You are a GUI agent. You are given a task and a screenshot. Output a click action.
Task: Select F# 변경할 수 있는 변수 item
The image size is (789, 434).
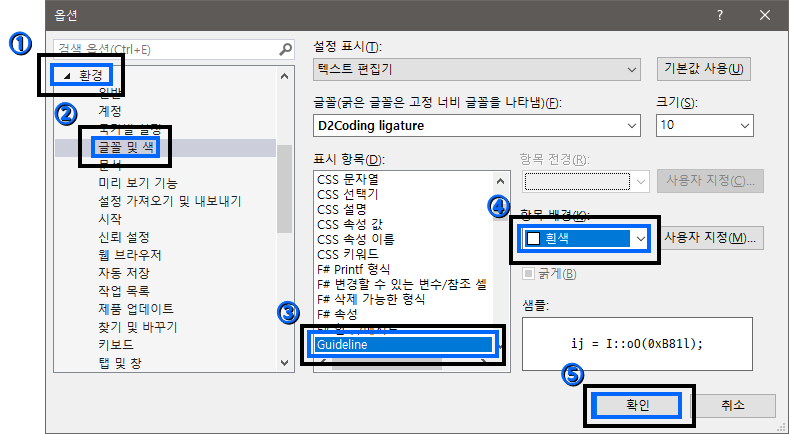(x=402, y=284)
